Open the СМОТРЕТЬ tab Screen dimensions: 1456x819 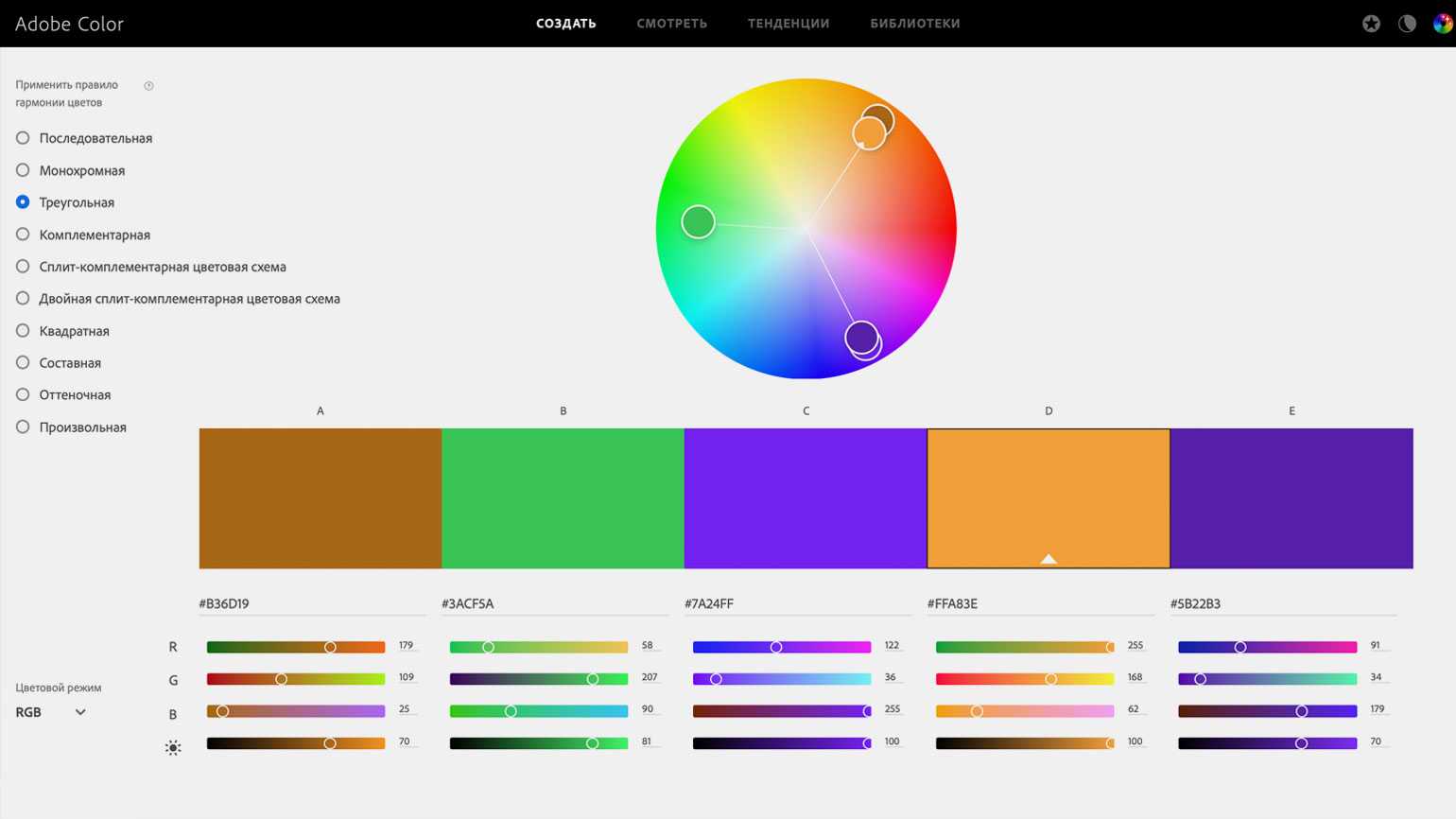tap(671, 24)
